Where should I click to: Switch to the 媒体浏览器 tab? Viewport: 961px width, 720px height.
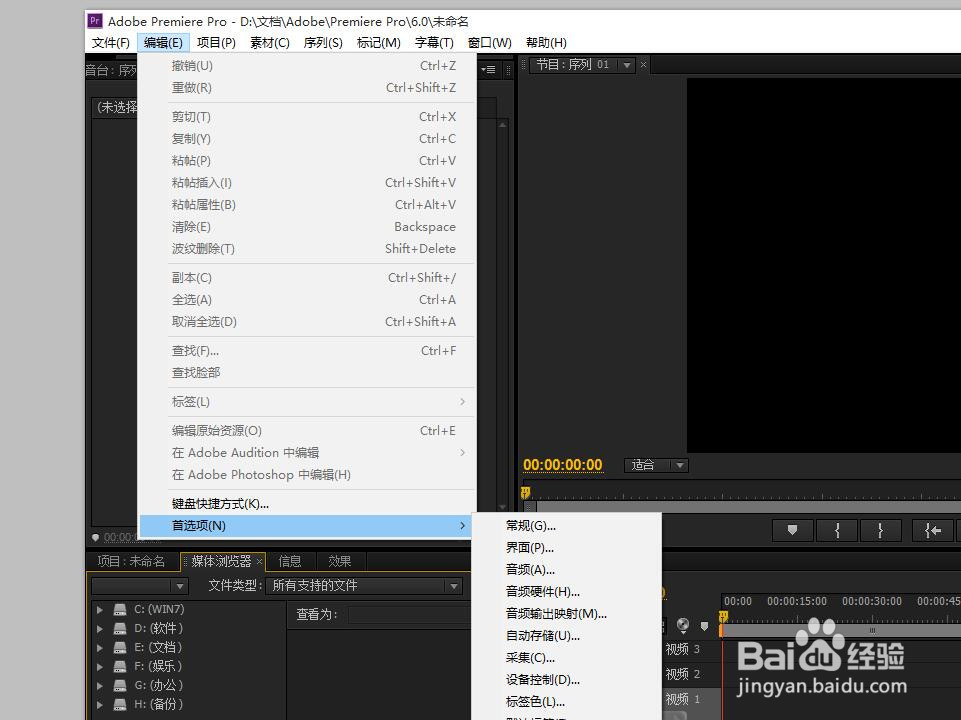coord(221,561)
